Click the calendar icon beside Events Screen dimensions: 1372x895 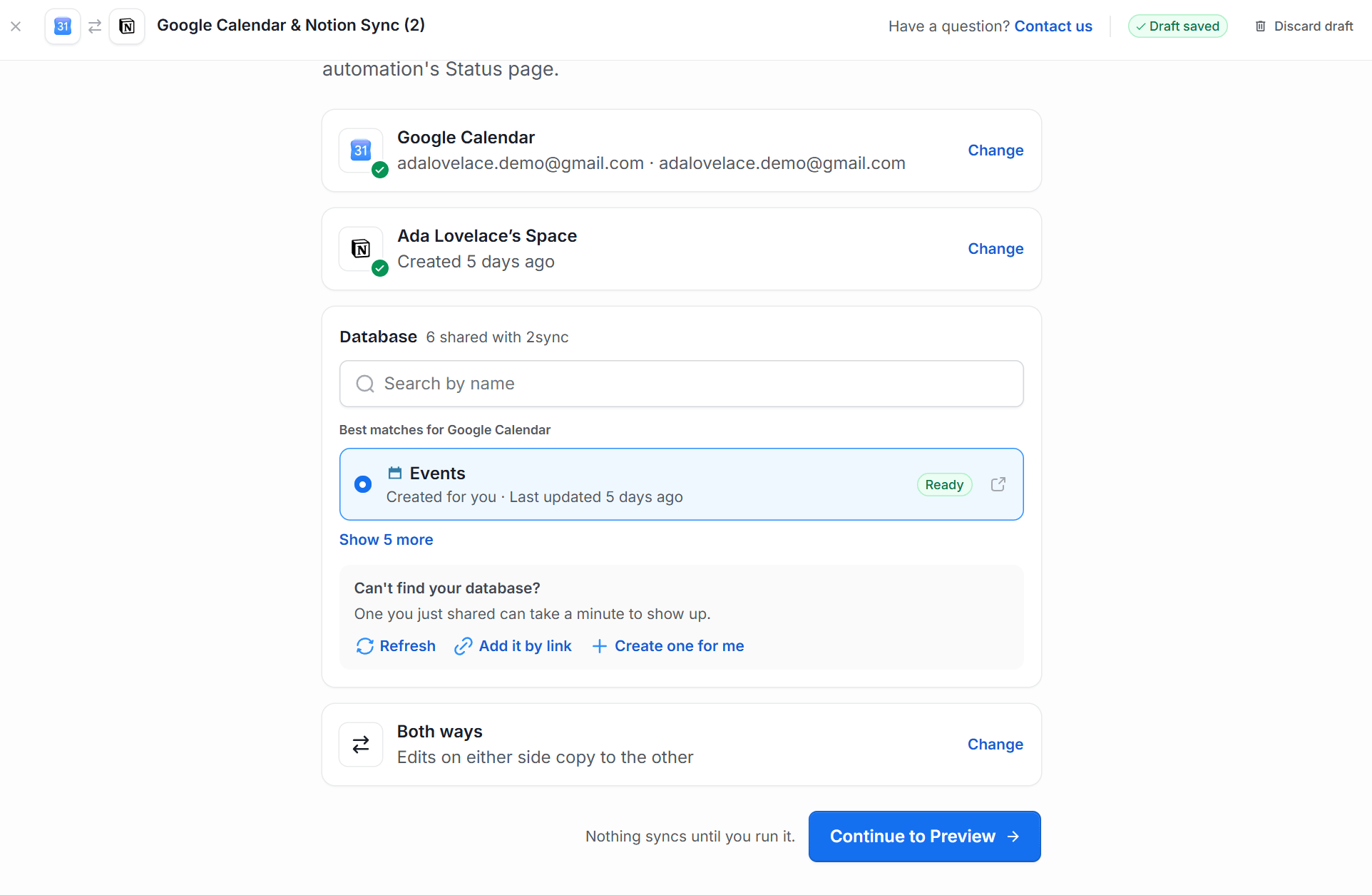point(395,473)
